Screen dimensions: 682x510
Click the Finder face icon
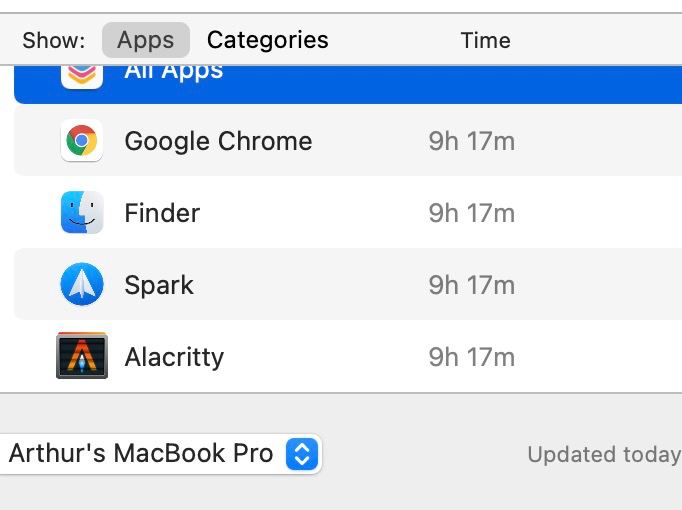(x=82, y=212)
